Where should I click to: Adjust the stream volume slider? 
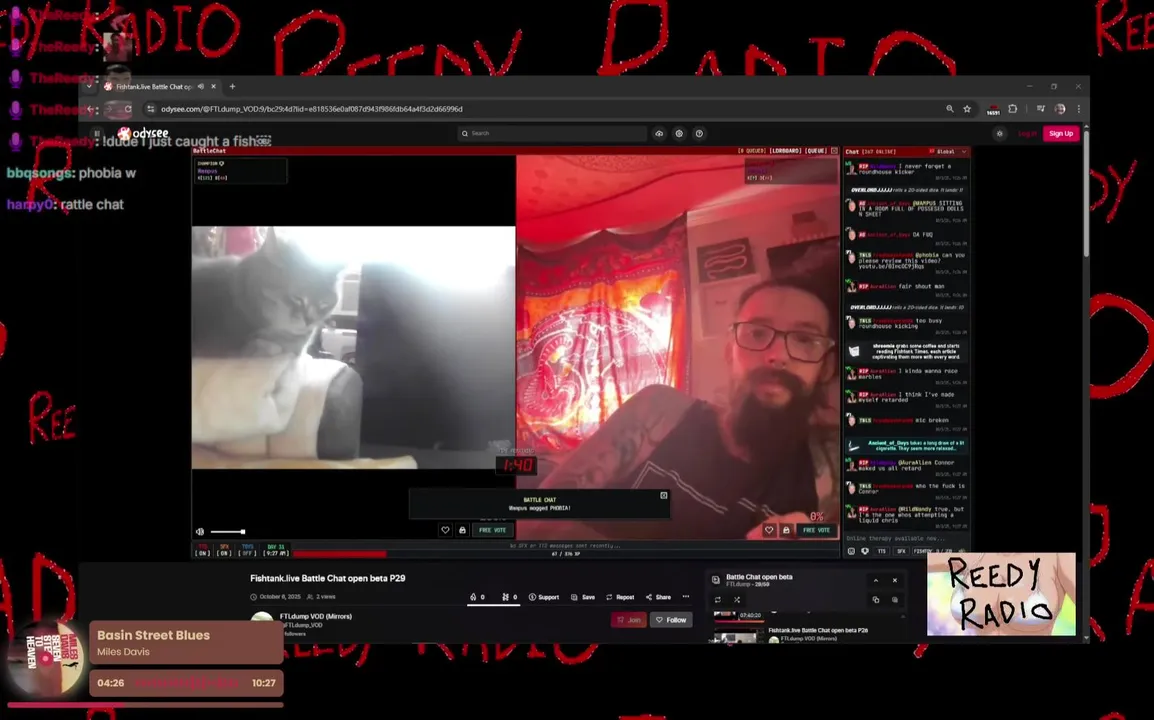tap(227, 532)
